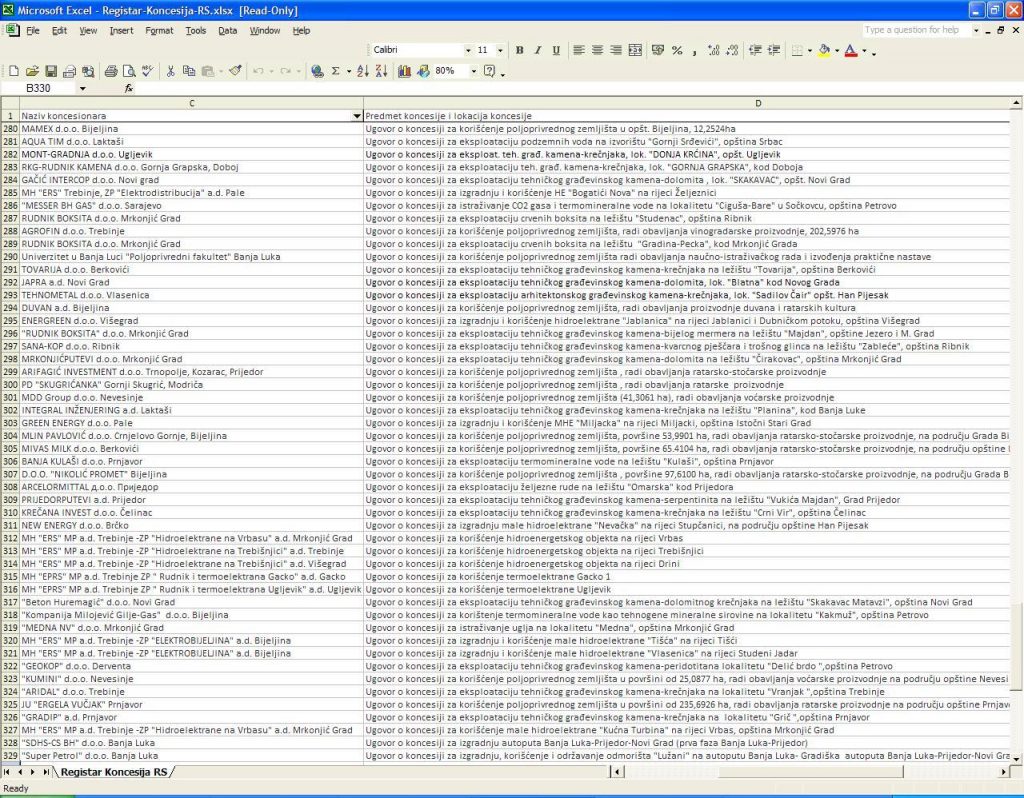Viewport: 1024px width, 798px height.
Task: Apply currency style format
Action: tap(658, 50)
